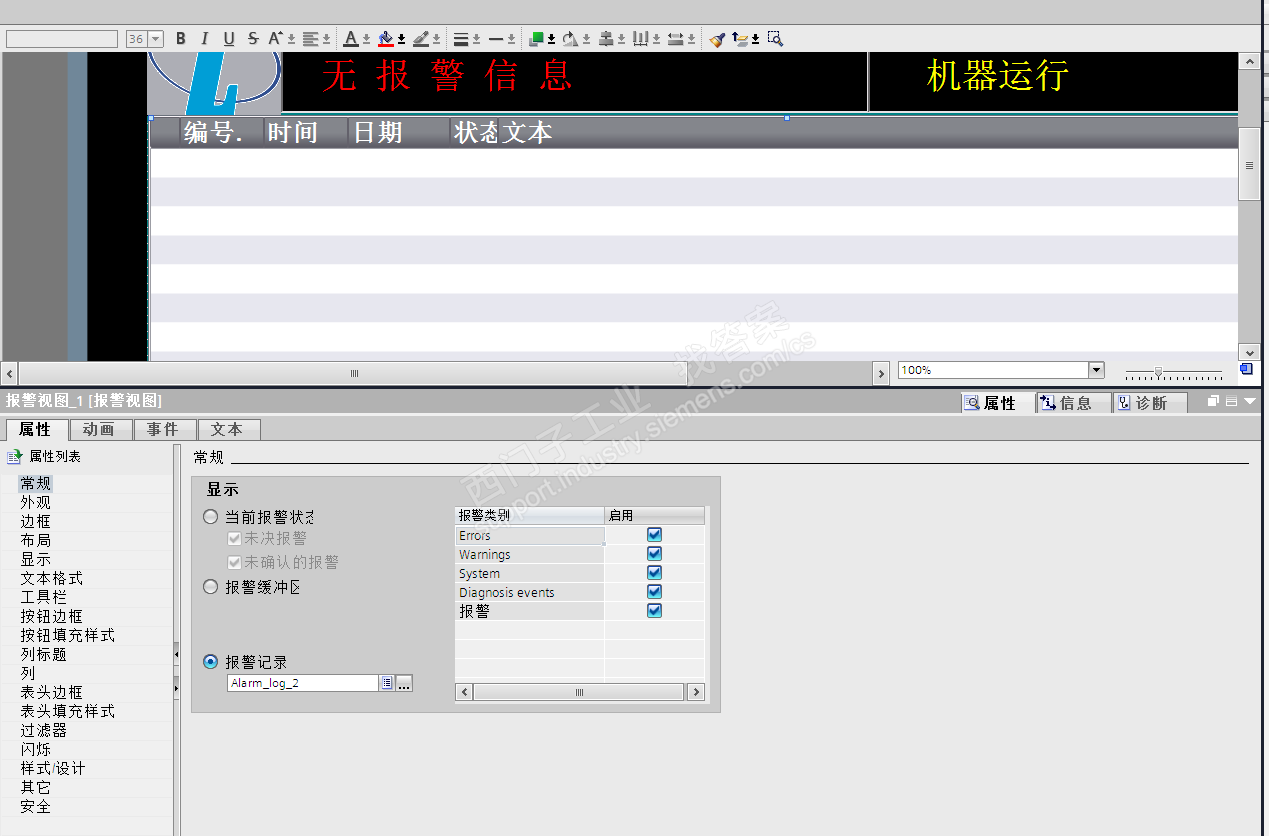Switch to the 文本 tab
Screen dimensions: 1269x836
pyautogui.click(x=227, y=429)
